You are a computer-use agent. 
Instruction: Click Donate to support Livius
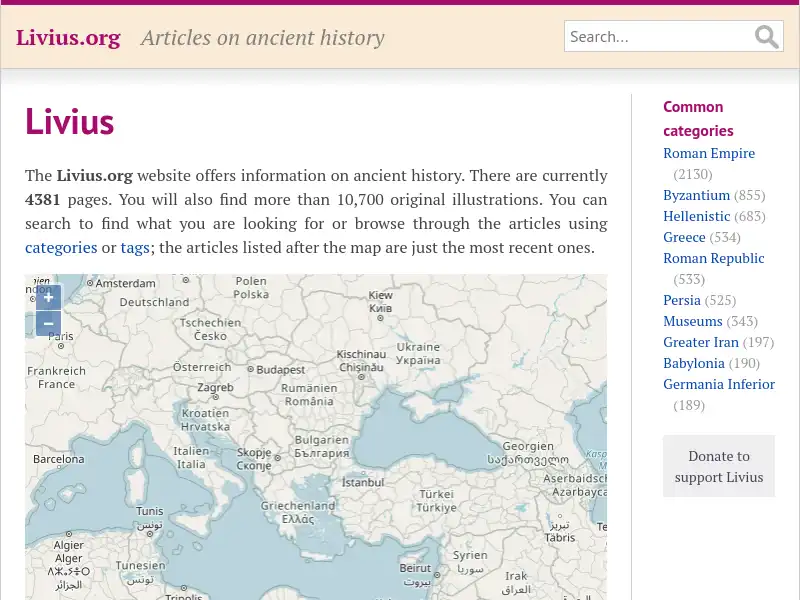tap(719, 466)
